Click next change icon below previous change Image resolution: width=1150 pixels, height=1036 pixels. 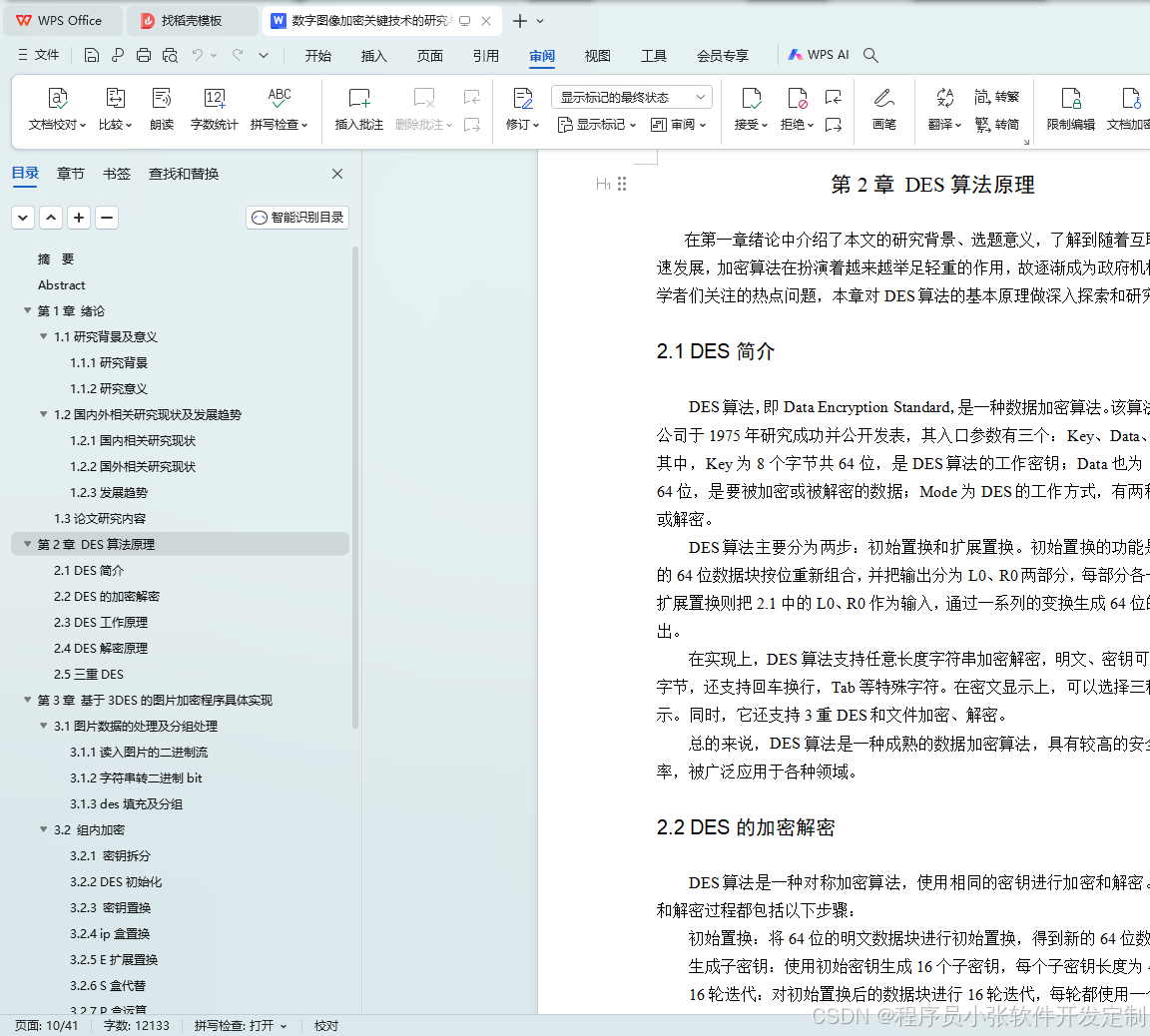(834, 125)
